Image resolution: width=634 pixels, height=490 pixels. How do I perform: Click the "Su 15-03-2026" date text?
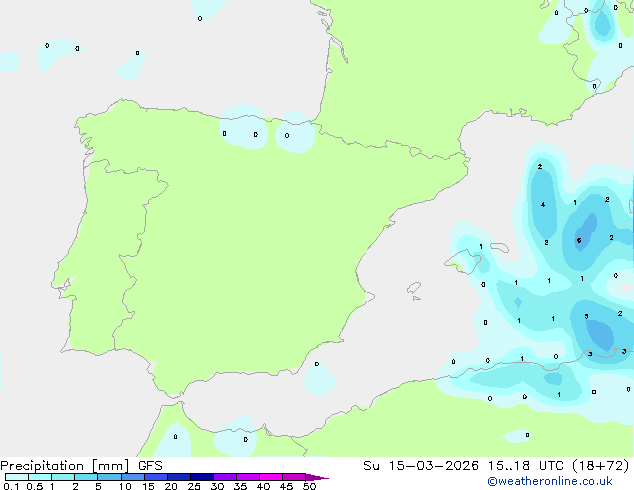[421, 466]
